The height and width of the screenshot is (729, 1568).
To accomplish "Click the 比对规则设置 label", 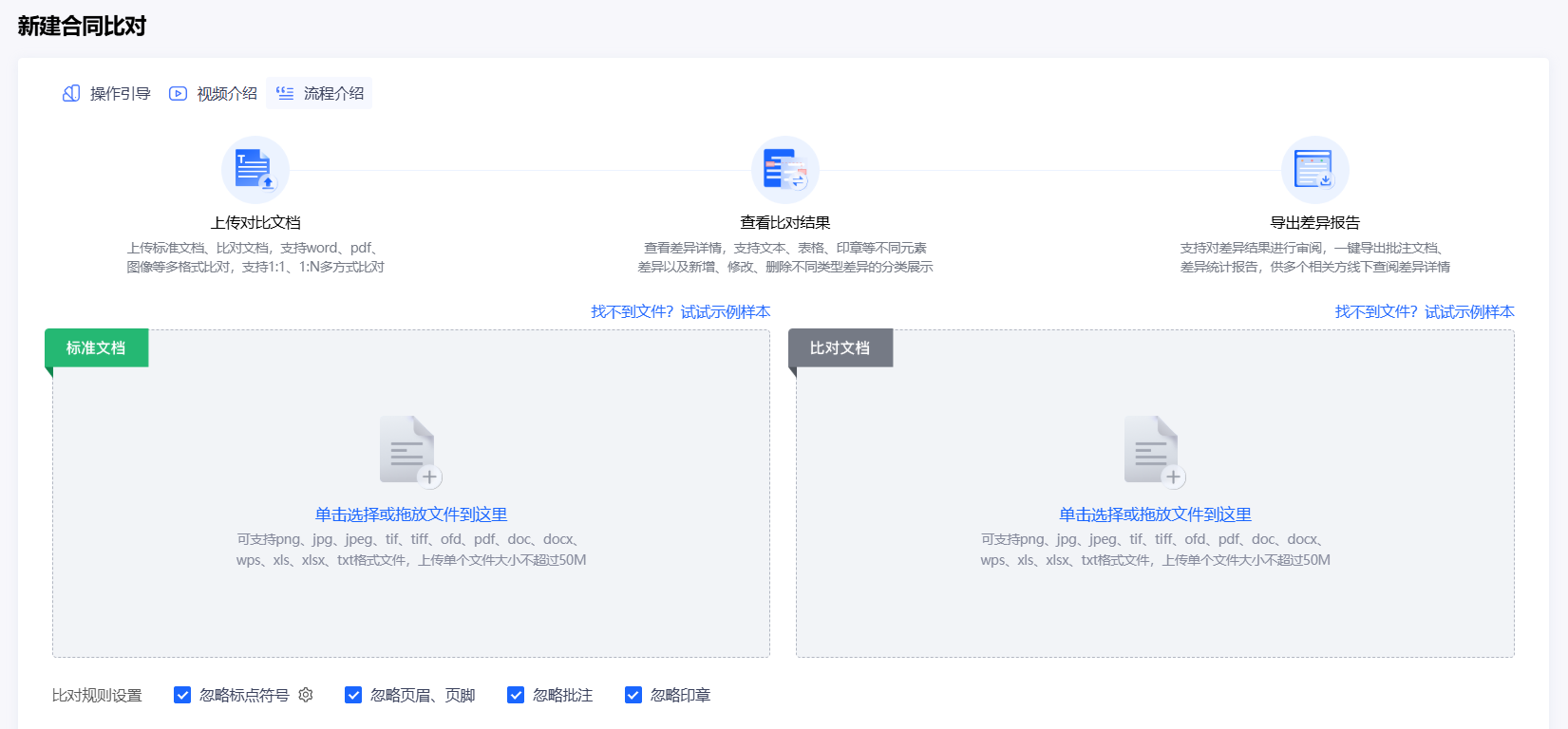I will pos(97,695).
